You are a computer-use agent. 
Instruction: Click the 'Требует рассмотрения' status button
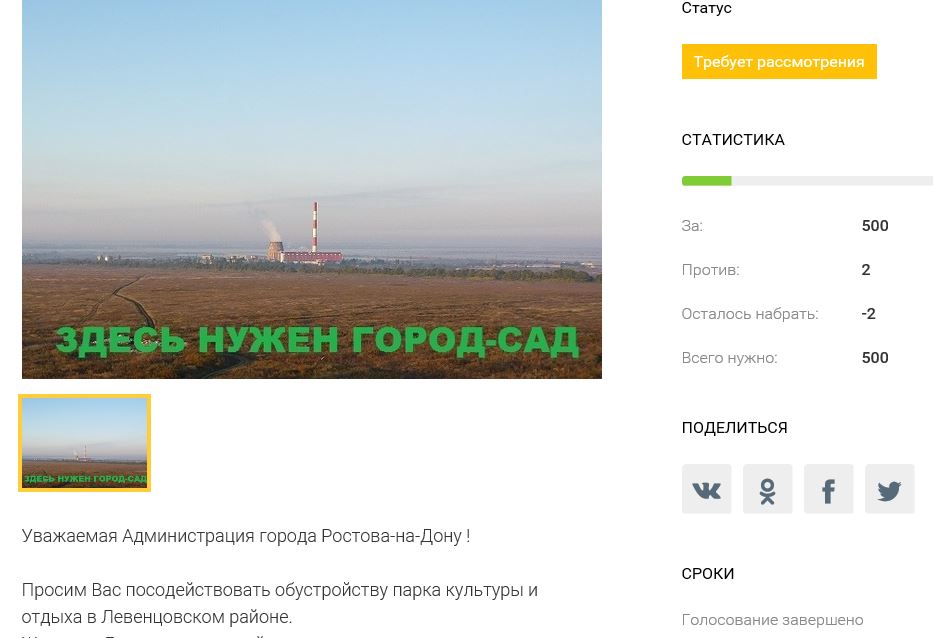coord(779,61)
